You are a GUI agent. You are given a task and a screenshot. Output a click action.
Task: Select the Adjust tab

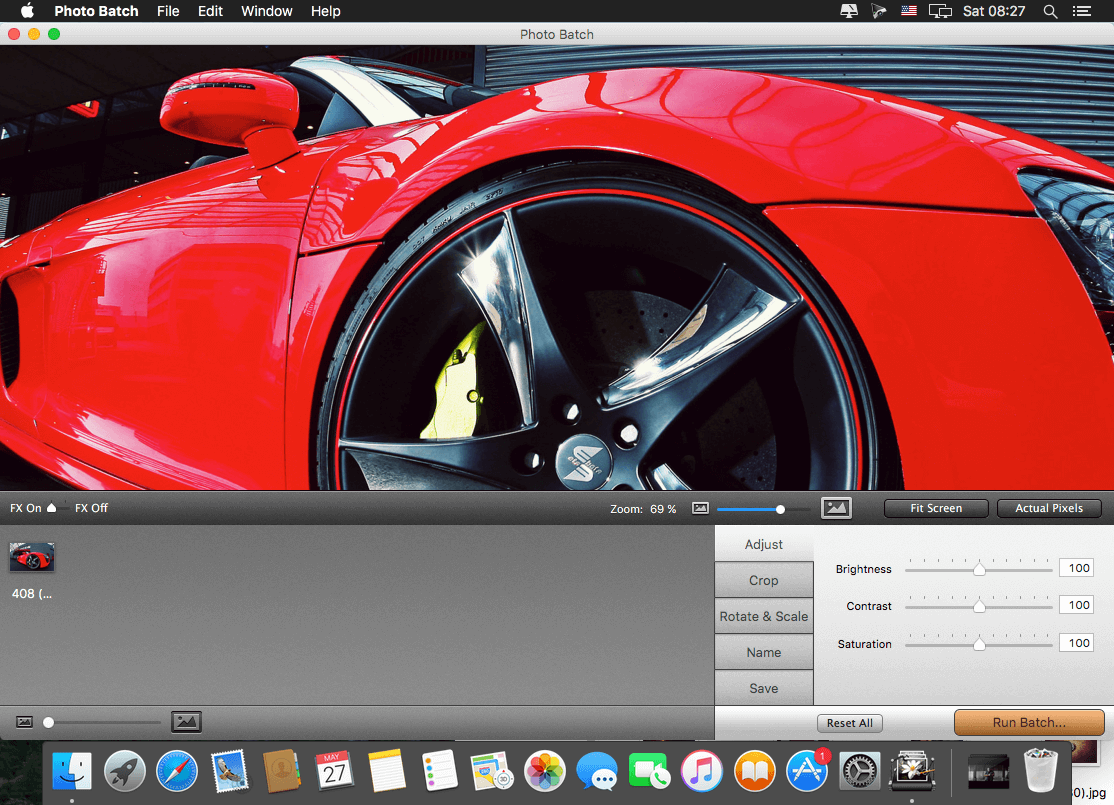[764, 544]
